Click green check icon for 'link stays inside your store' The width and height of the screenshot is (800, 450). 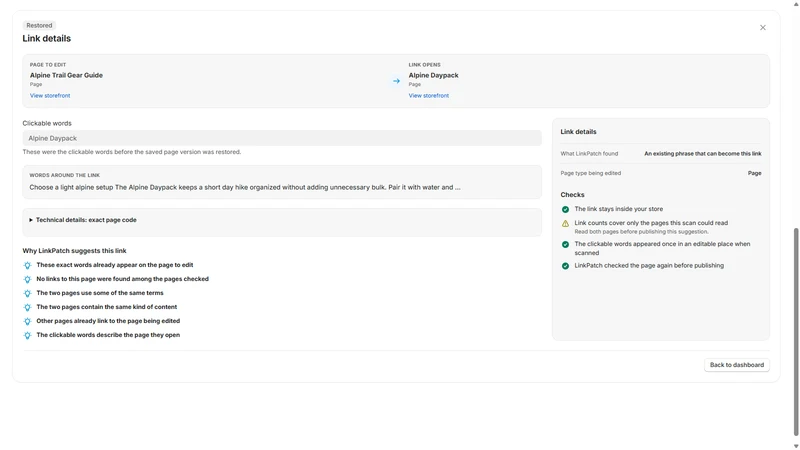565,209
